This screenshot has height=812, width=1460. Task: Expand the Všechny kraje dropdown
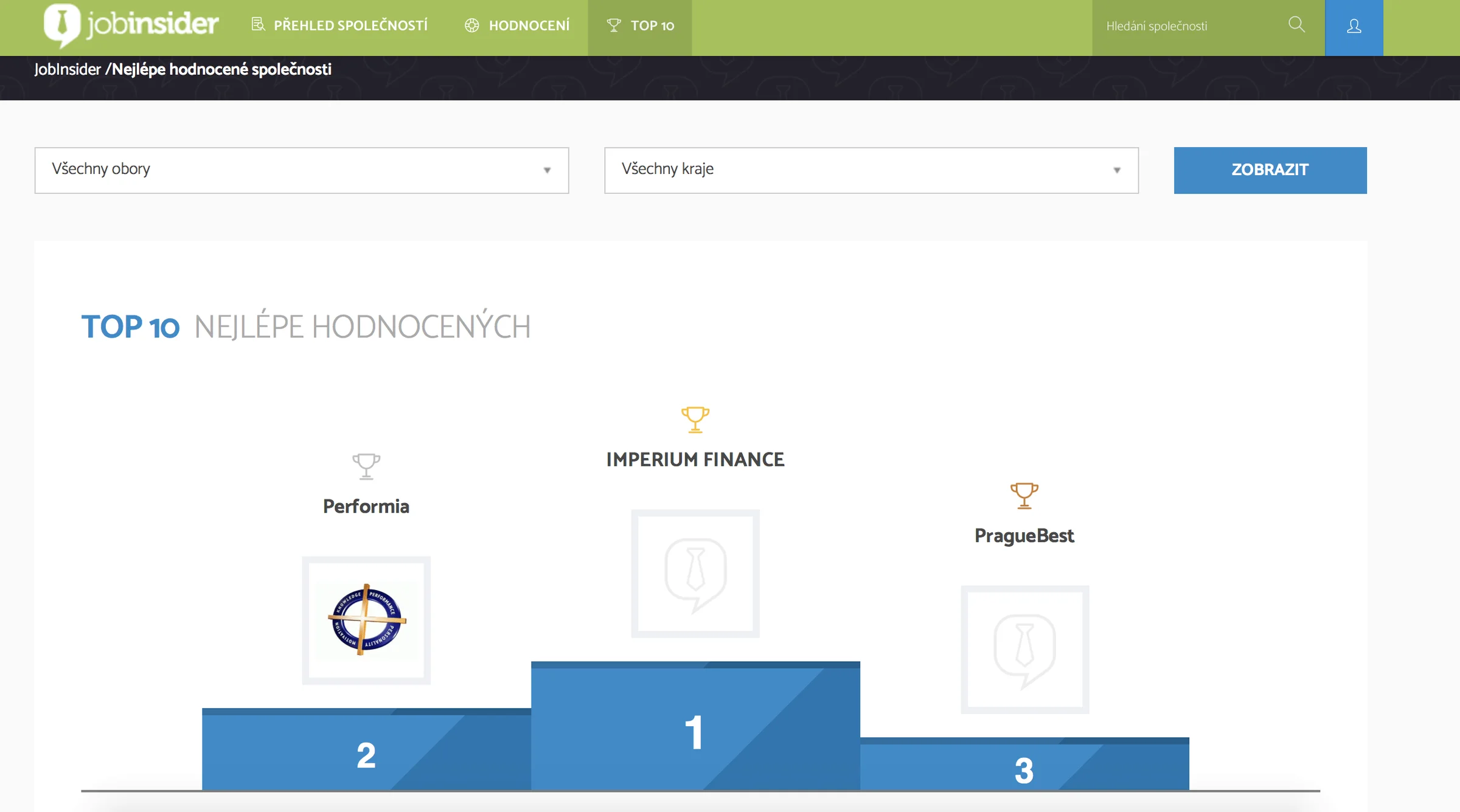pyautogui.click(x=871, y=170)
